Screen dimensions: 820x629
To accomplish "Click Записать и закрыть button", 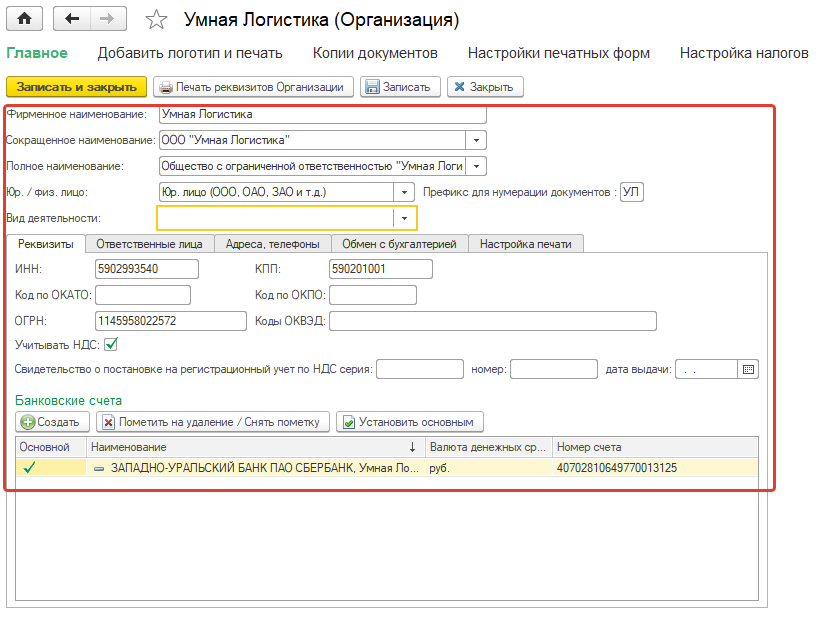I will pyautogui.click(x=76, y=87).
